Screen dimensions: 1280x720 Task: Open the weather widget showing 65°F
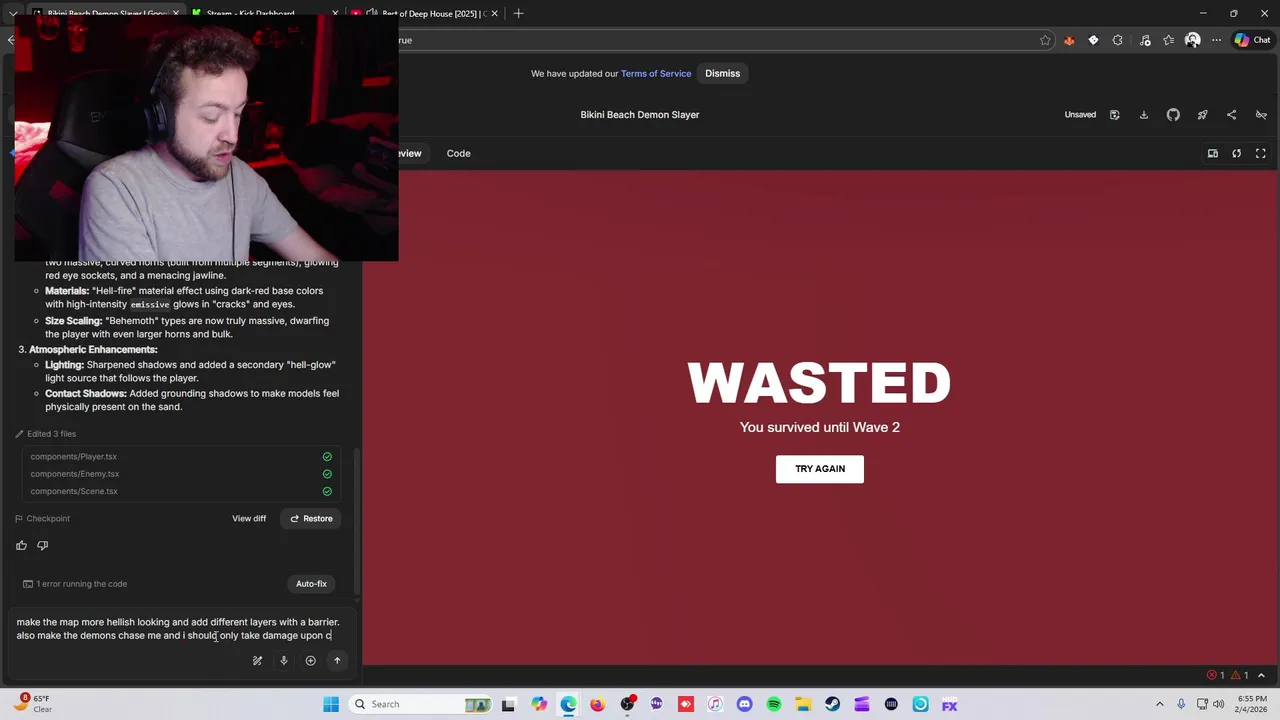pos(33,704)
